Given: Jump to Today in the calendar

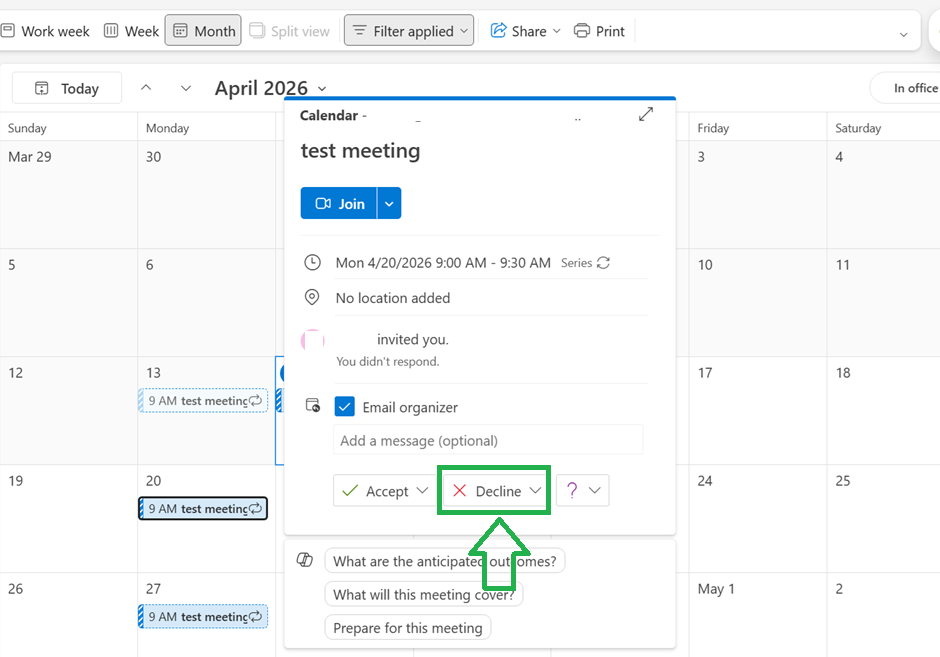Looking at the screenshot, I should point(67,88).
